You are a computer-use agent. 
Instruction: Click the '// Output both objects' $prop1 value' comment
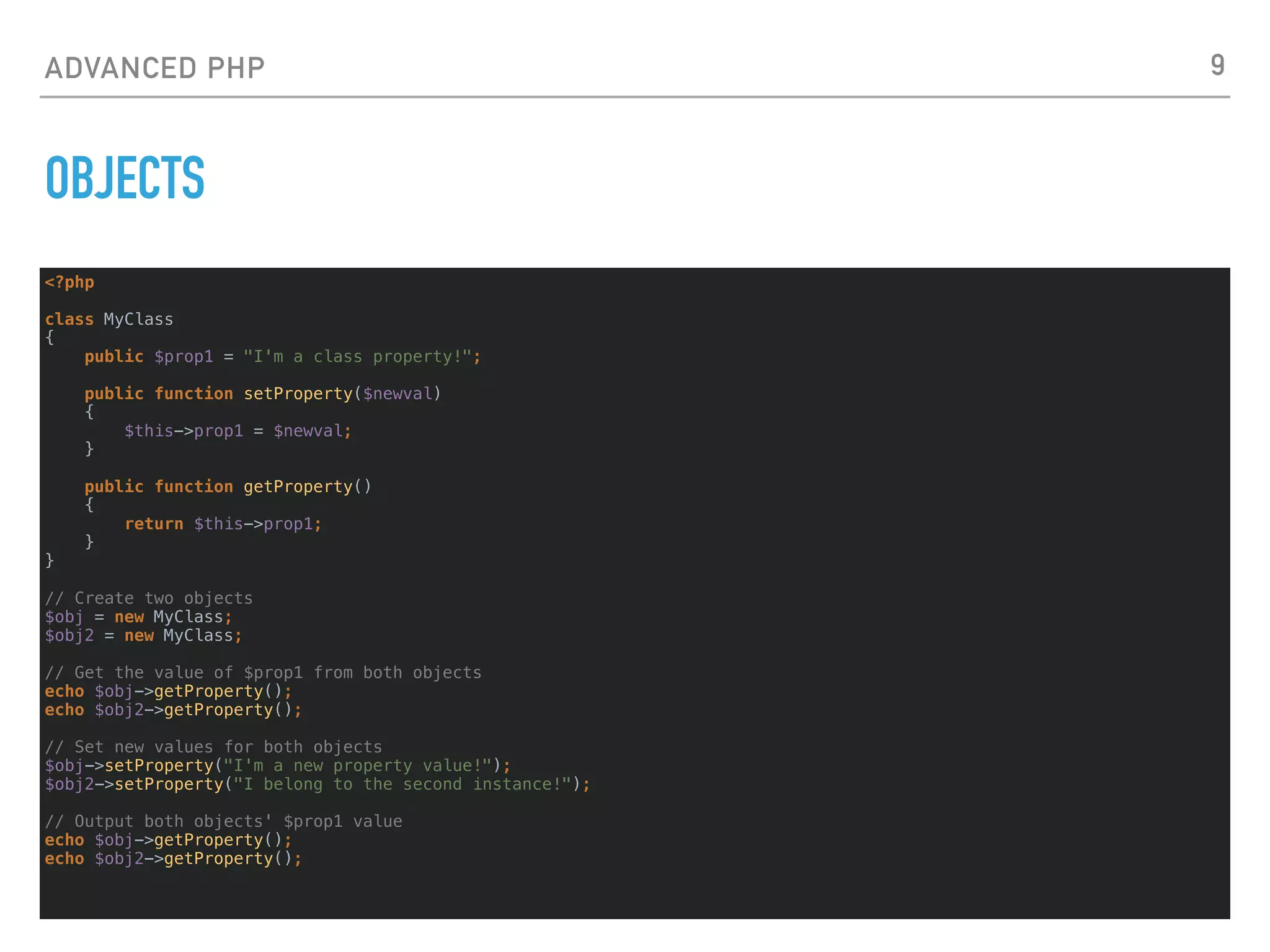click(x=223, y=821)
